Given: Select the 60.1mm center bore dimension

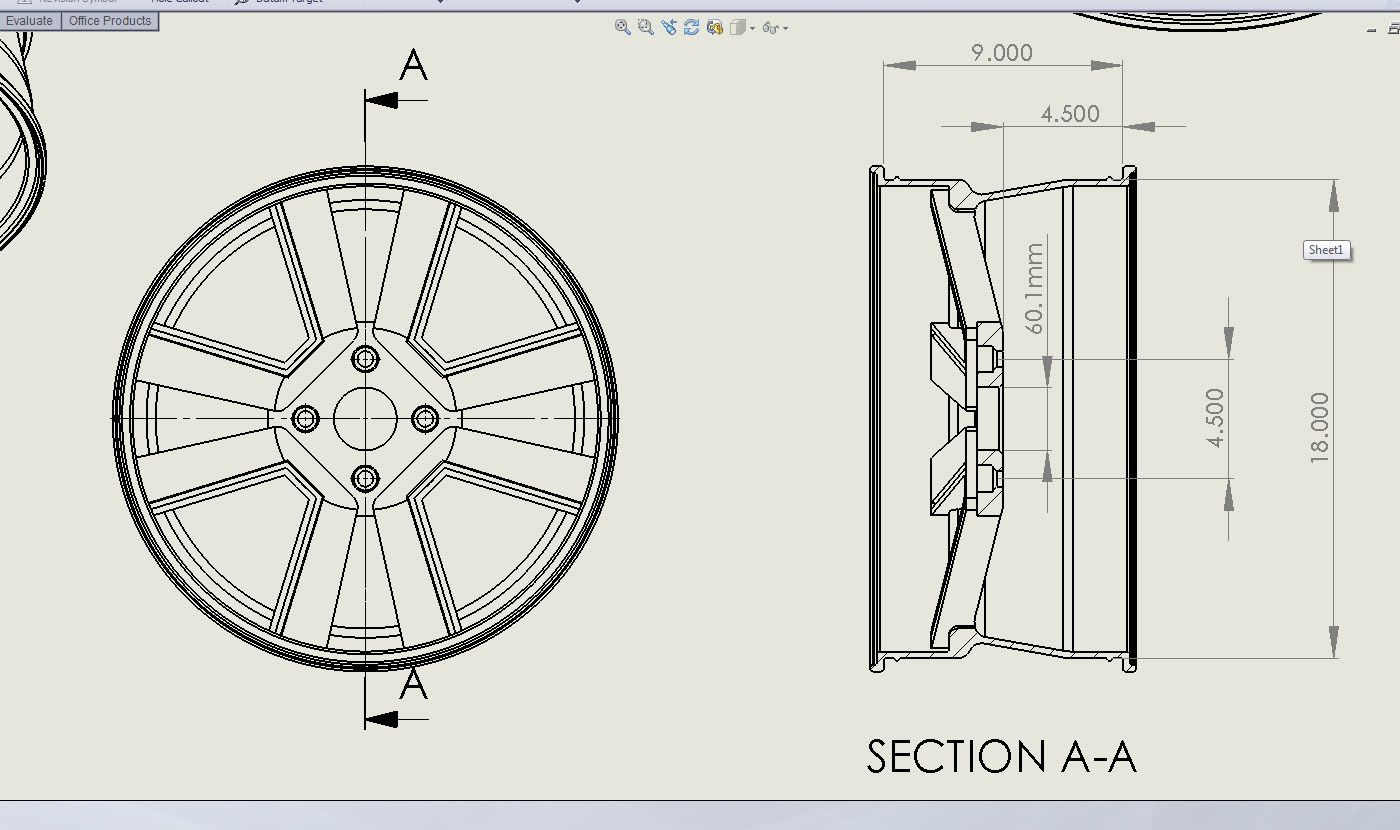Looking at the screenshot, I should [1034, 288].
